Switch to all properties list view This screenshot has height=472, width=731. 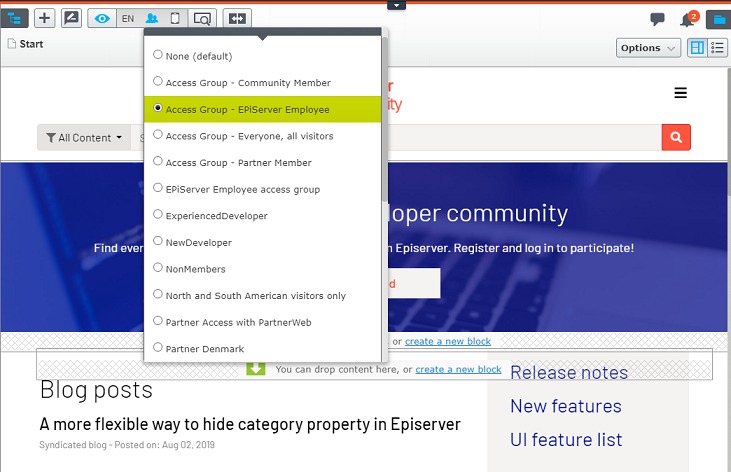pos(717,48)
